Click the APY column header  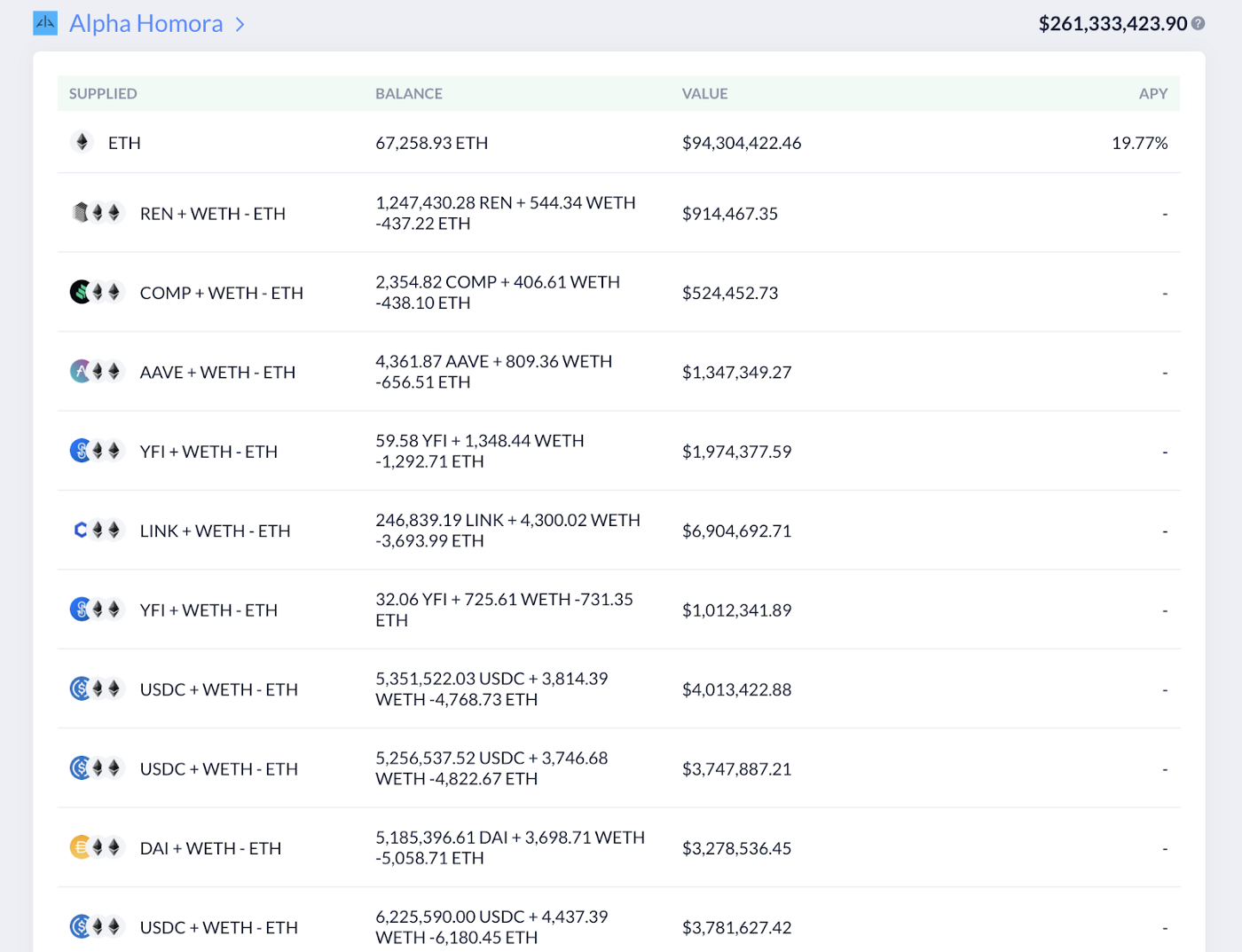click(1153, 93)
